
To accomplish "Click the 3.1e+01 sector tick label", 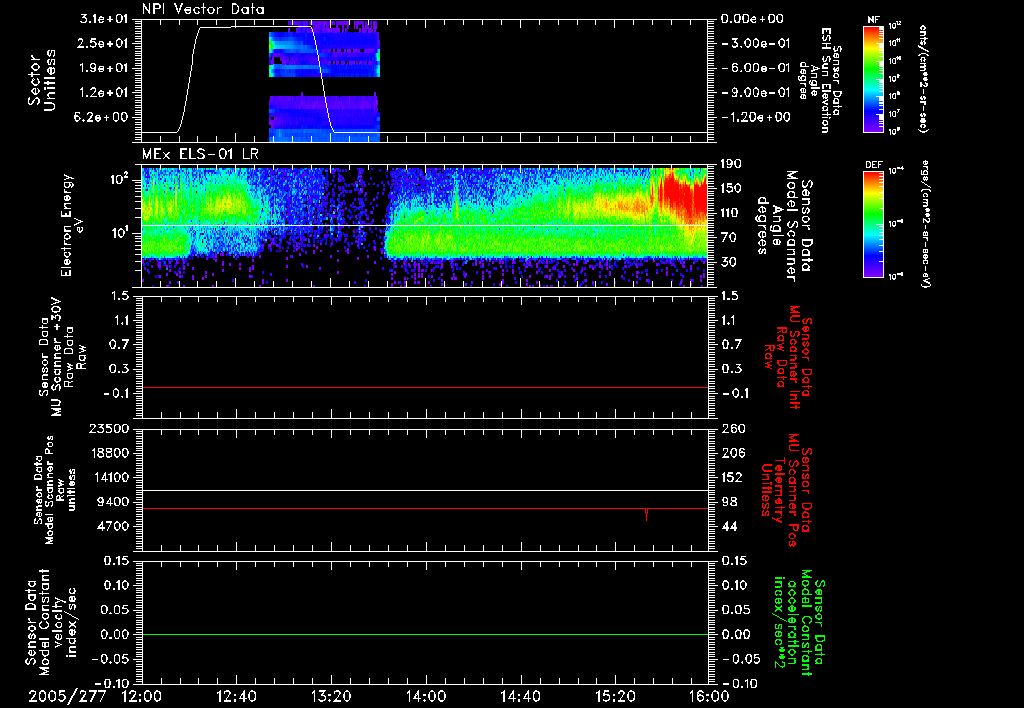I will [104, 18].
